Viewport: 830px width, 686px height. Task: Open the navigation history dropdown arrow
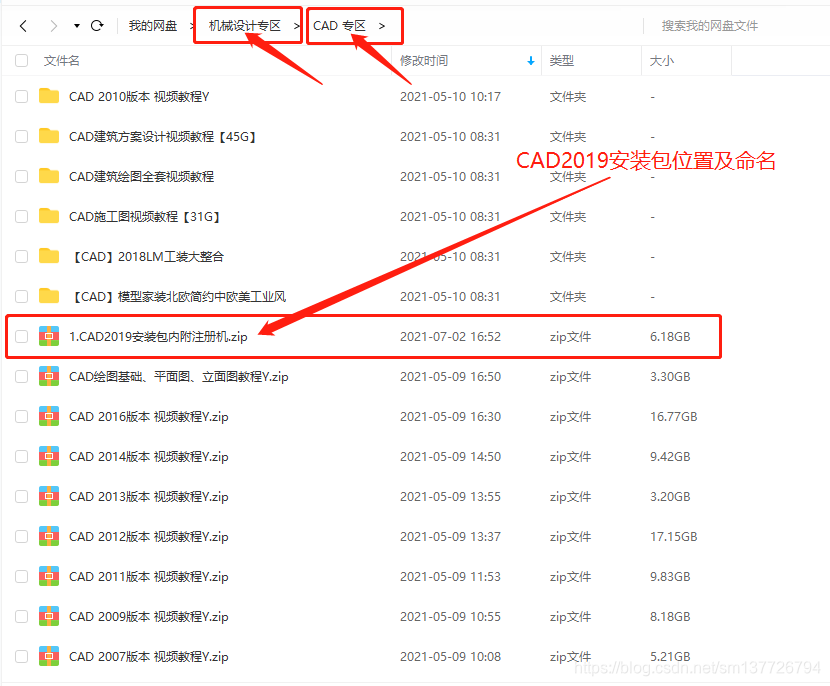click(x=77, y=25)
